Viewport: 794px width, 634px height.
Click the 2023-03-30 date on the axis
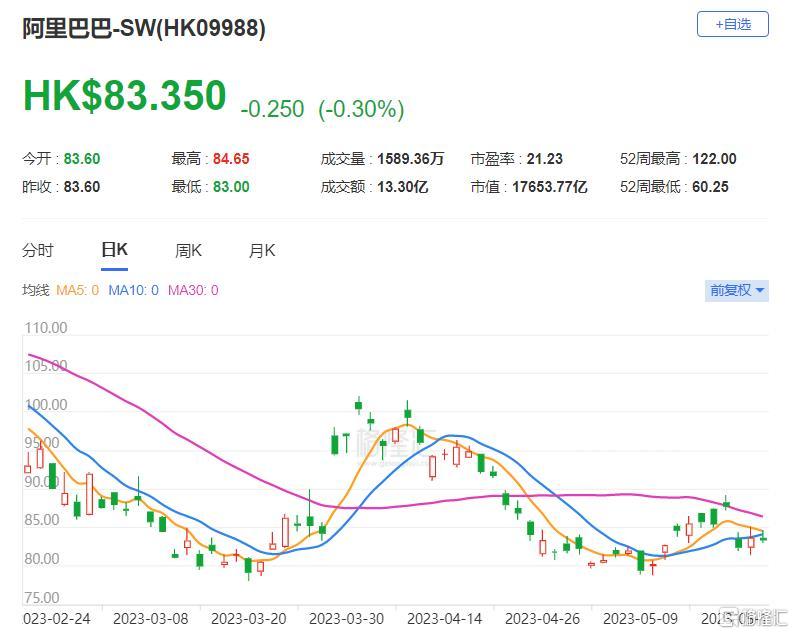[x=346, y=619]
